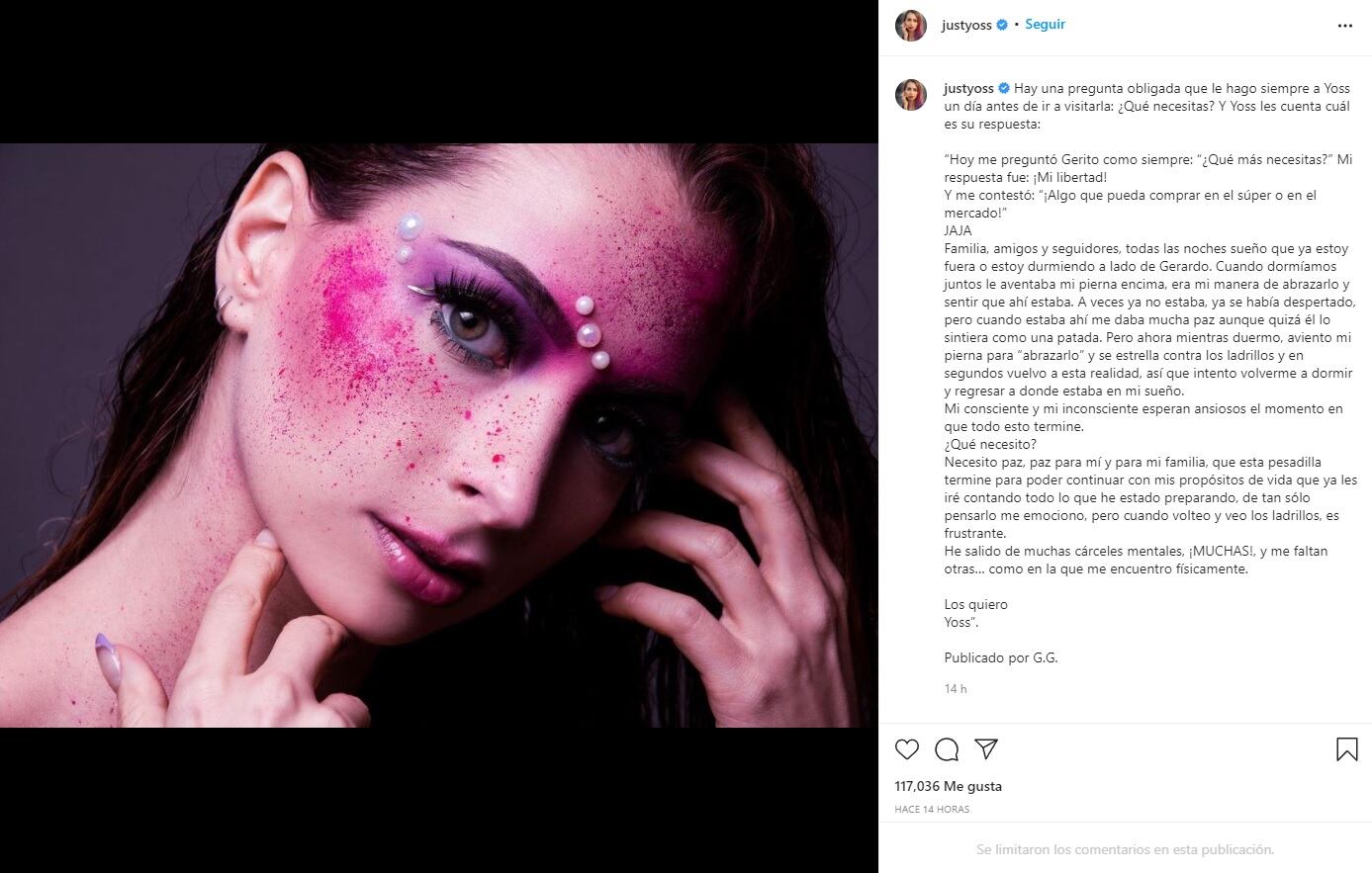The width and height of the screenshot is (1372, 873).
Task: Like the post with the heart icon
Action: tap(907, 749)
